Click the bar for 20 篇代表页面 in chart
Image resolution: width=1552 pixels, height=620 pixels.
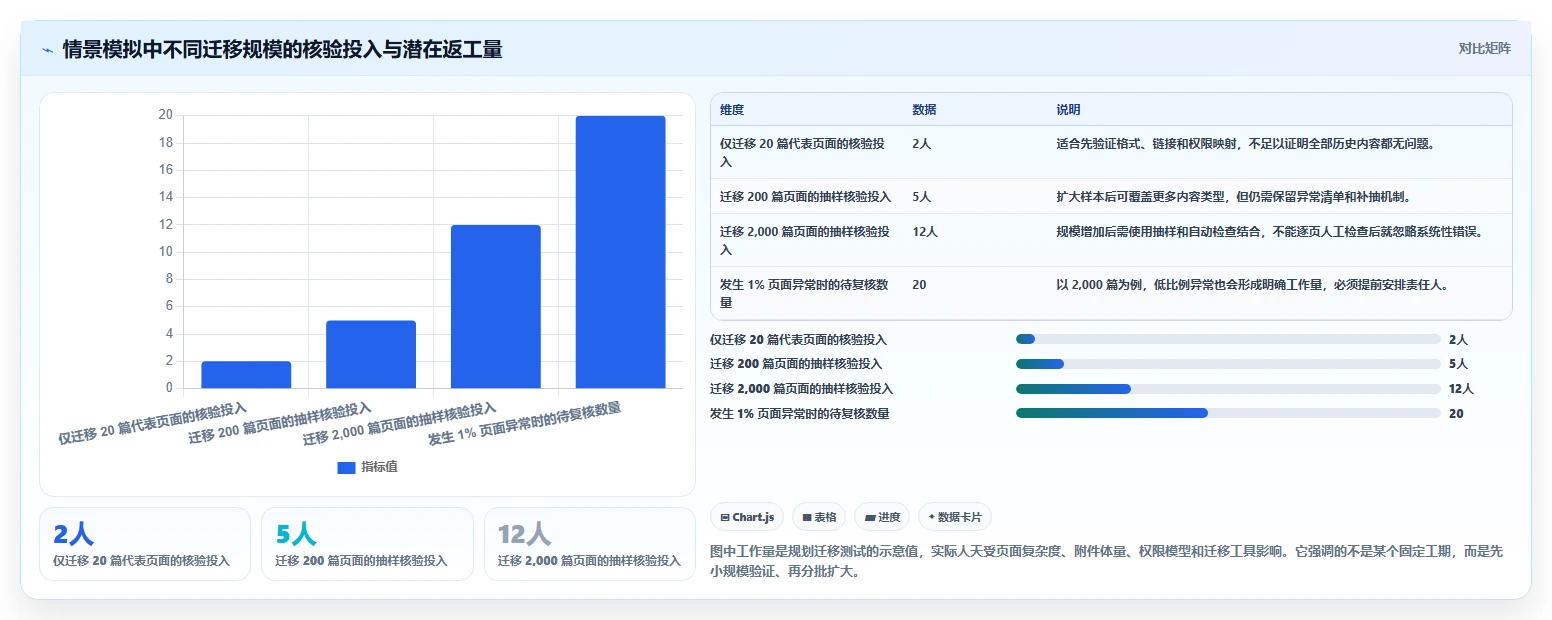point(246,375)
